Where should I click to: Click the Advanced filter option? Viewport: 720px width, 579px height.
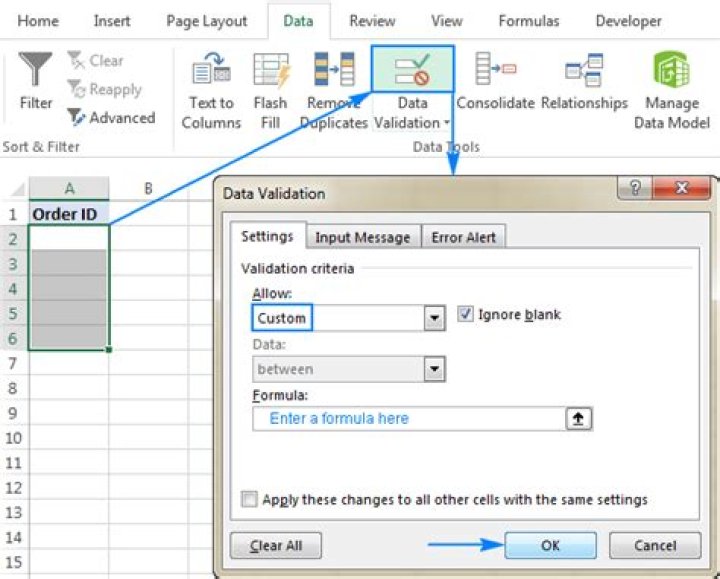112,118
